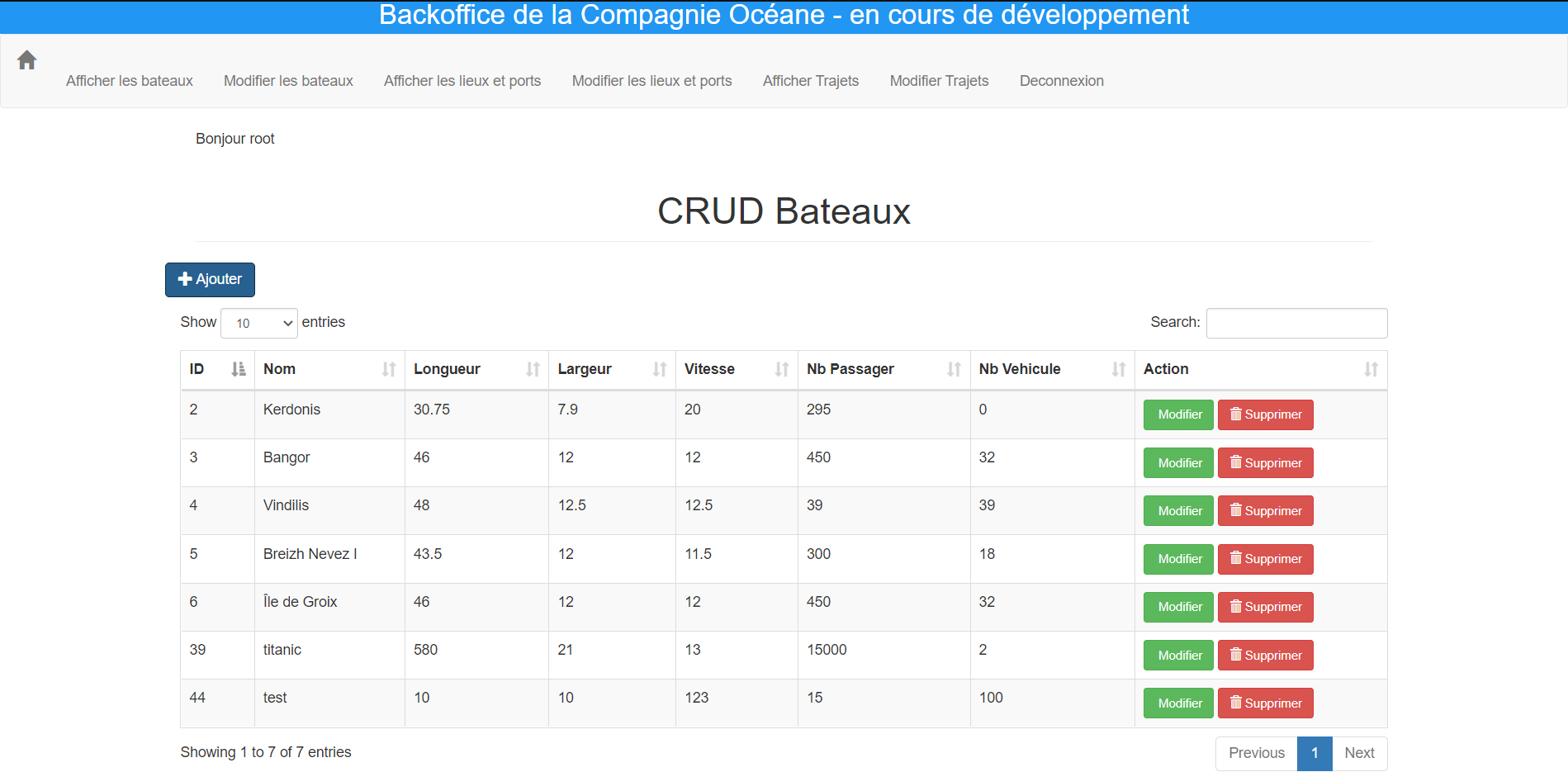Screen dimensions: 1568x772
Task: Sort by Longueur column sort icon
Action: tap(533, 369)
